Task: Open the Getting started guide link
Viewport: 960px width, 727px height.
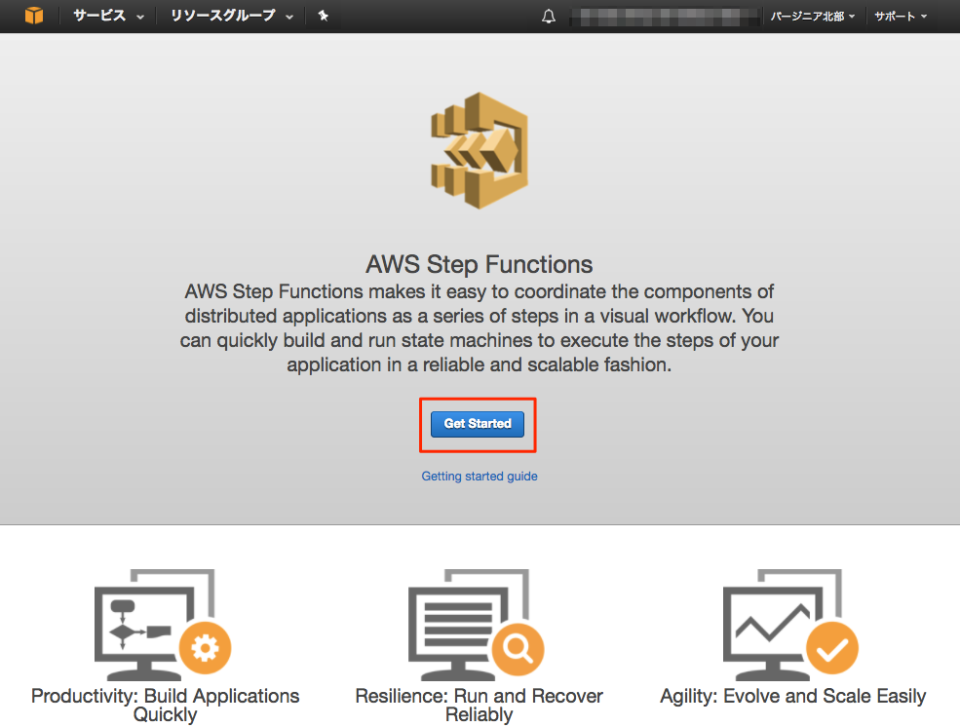Action: pyautogui.click(x=479, y=476)
